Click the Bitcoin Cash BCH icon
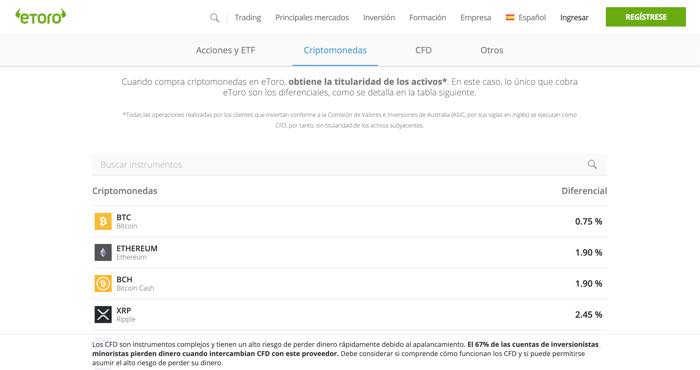The image size is (700, 370). point(103,283)
